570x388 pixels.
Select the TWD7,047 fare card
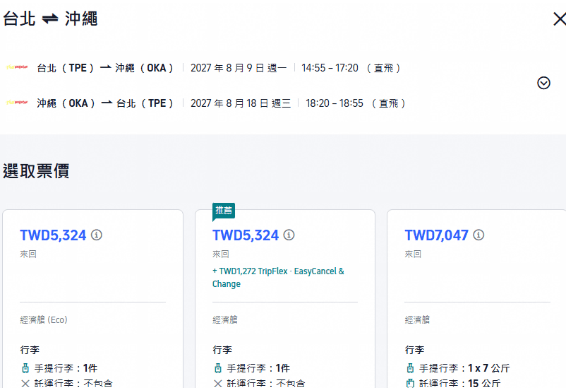click(477, 299)
